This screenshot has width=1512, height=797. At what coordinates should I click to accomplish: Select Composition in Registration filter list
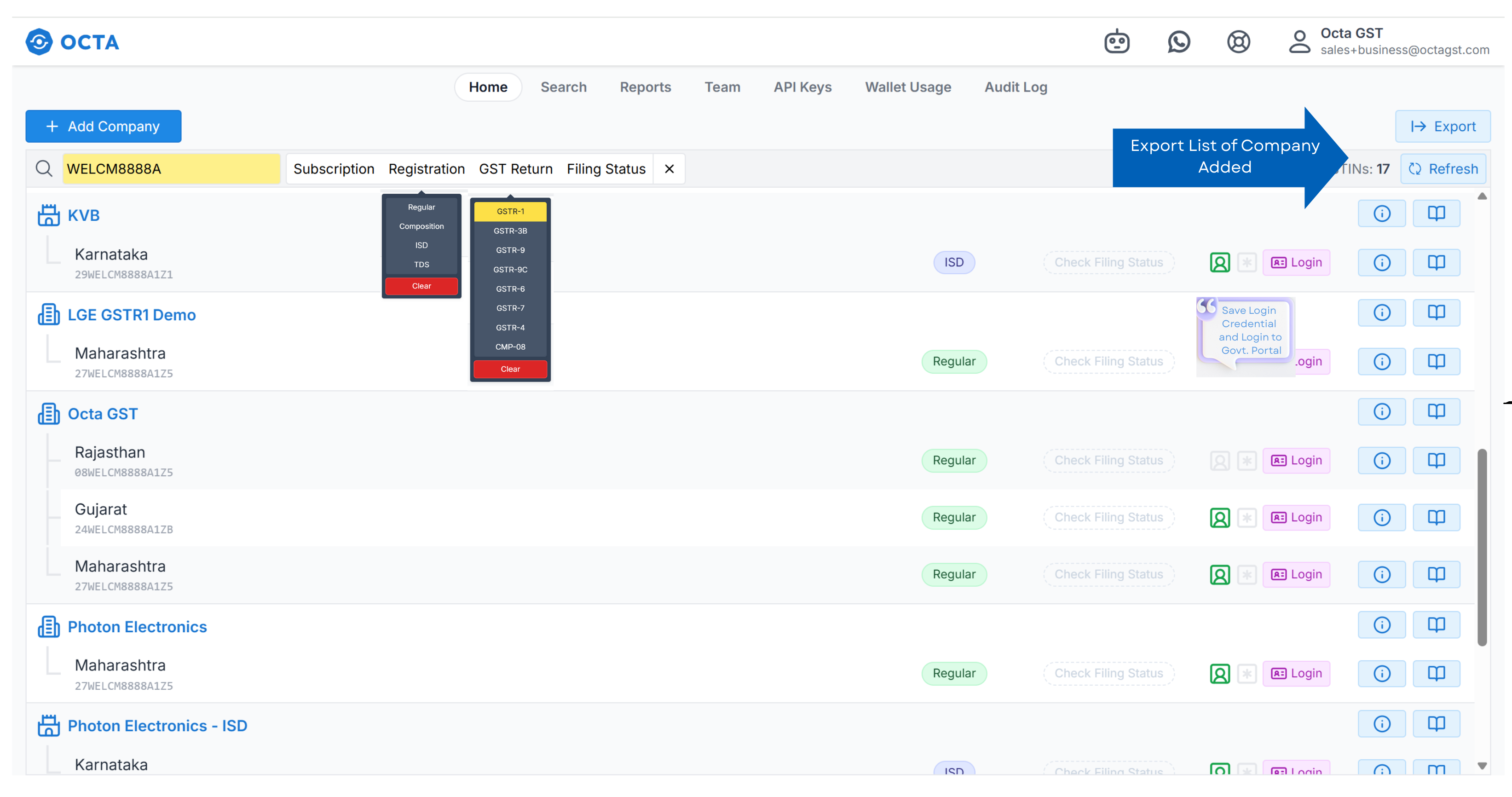tap(421, 226)
